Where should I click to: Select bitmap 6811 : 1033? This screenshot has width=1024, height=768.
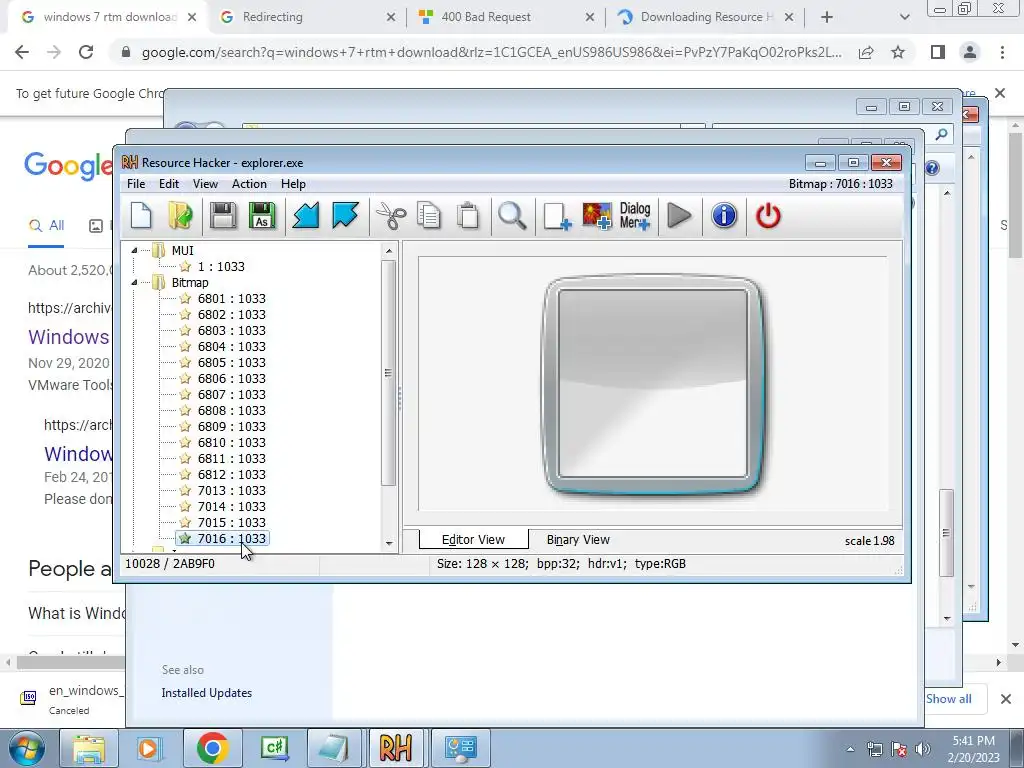231,459
